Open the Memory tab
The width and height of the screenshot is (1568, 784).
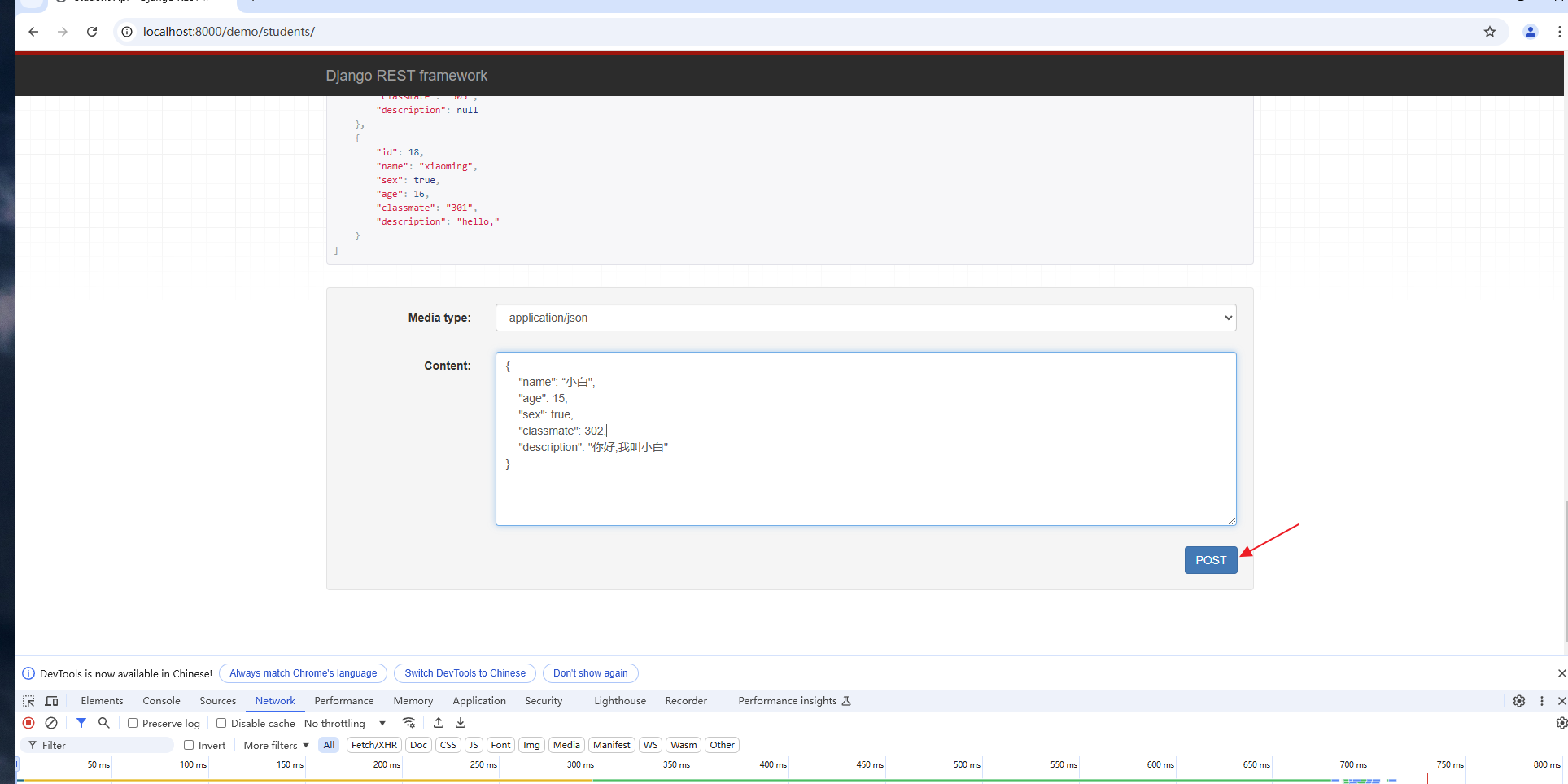coord(413,701)
